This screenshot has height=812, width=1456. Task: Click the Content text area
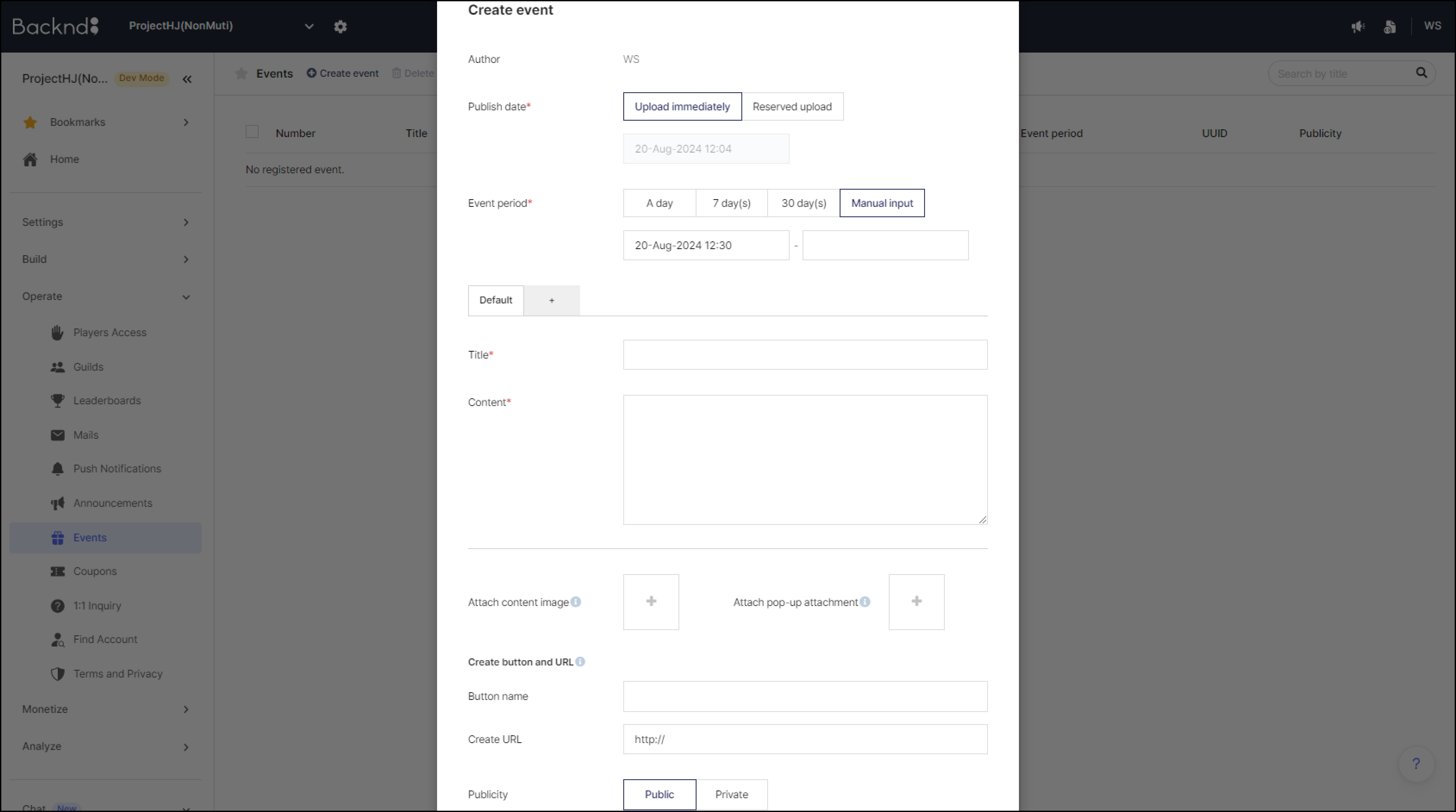(x=805, y=460)
